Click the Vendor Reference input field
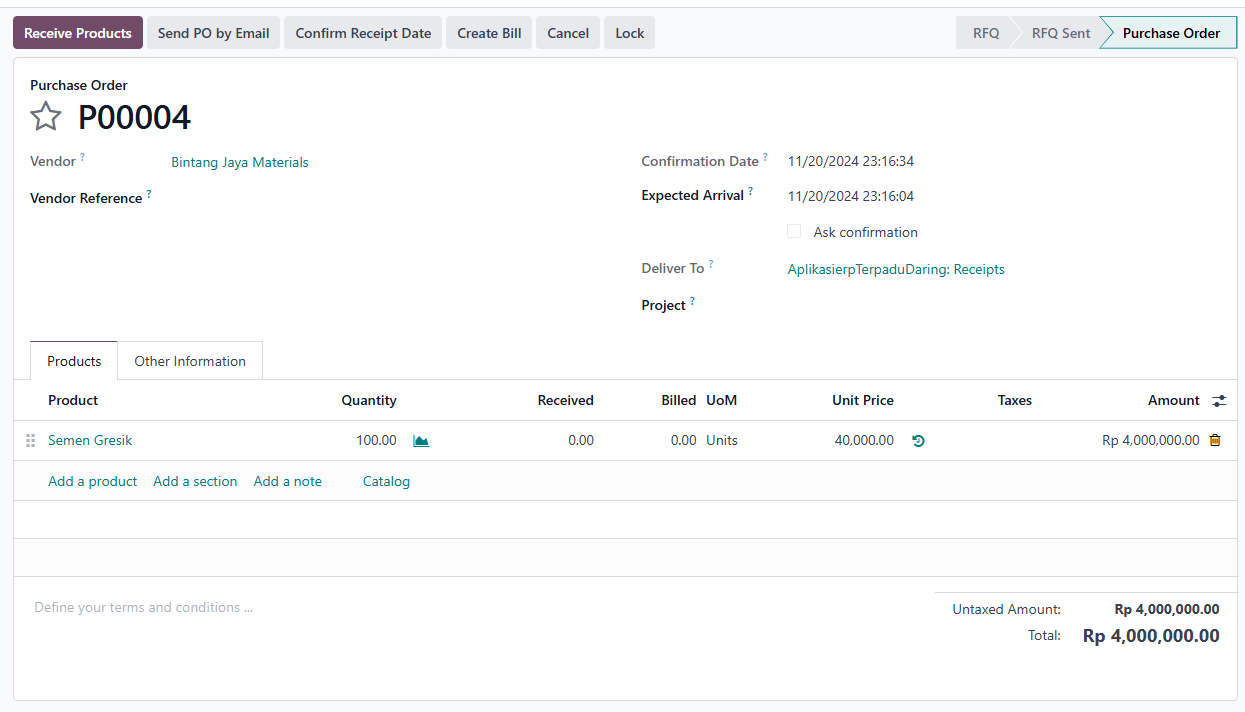 coord(390,198)
